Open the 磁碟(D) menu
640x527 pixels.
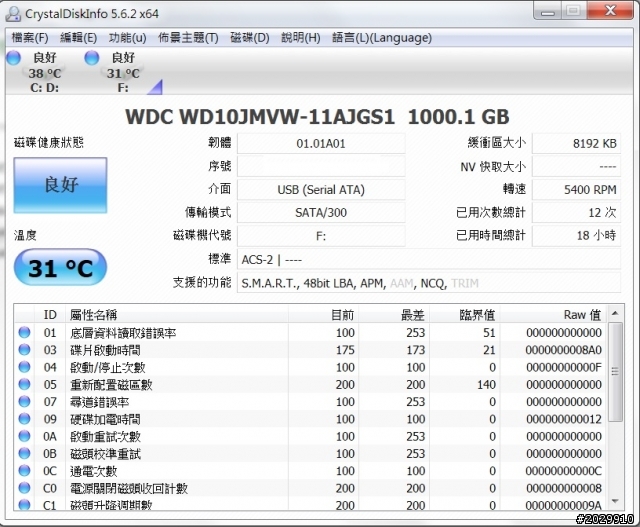click(249, 38)
